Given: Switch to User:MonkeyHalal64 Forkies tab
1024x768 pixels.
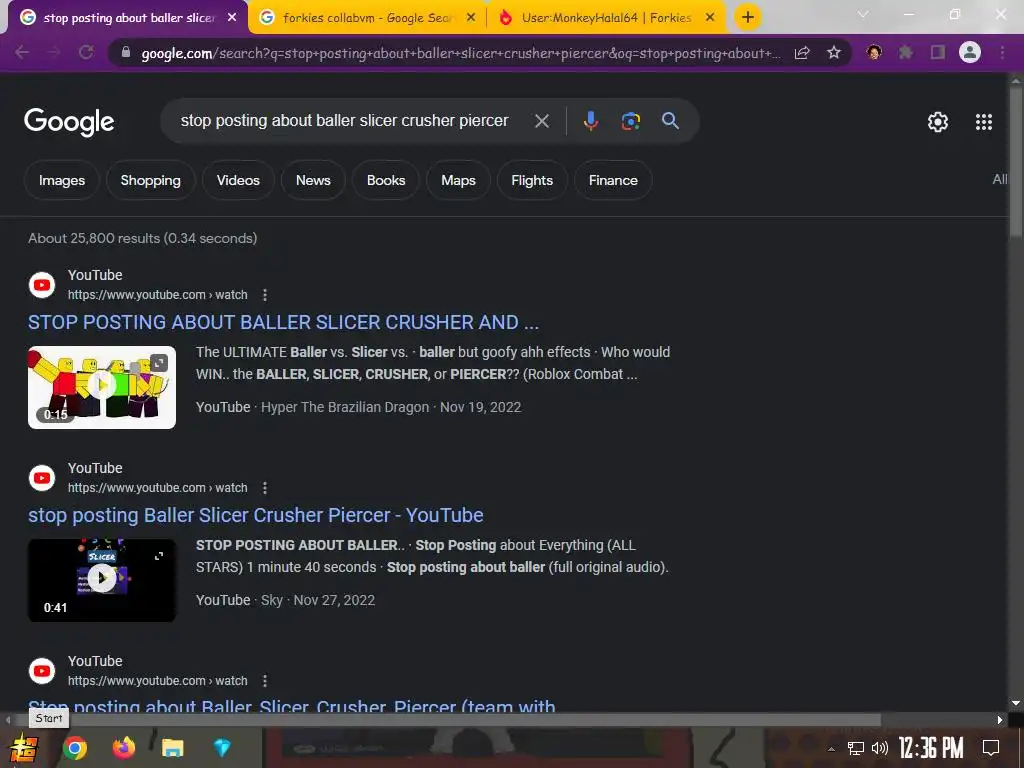Looking at the screenshot, I should click(606, 18).
